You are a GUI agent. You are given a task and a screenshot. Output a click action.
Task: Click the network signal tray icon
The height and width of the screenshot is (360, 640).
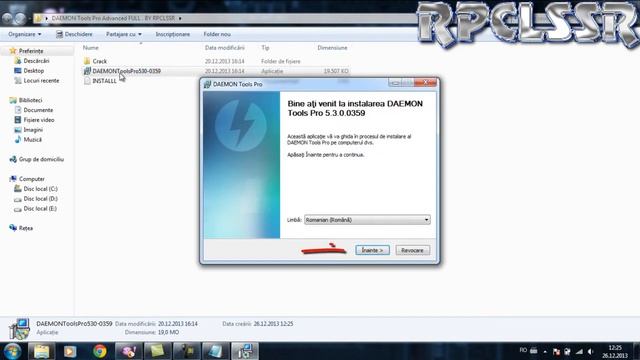579,351
